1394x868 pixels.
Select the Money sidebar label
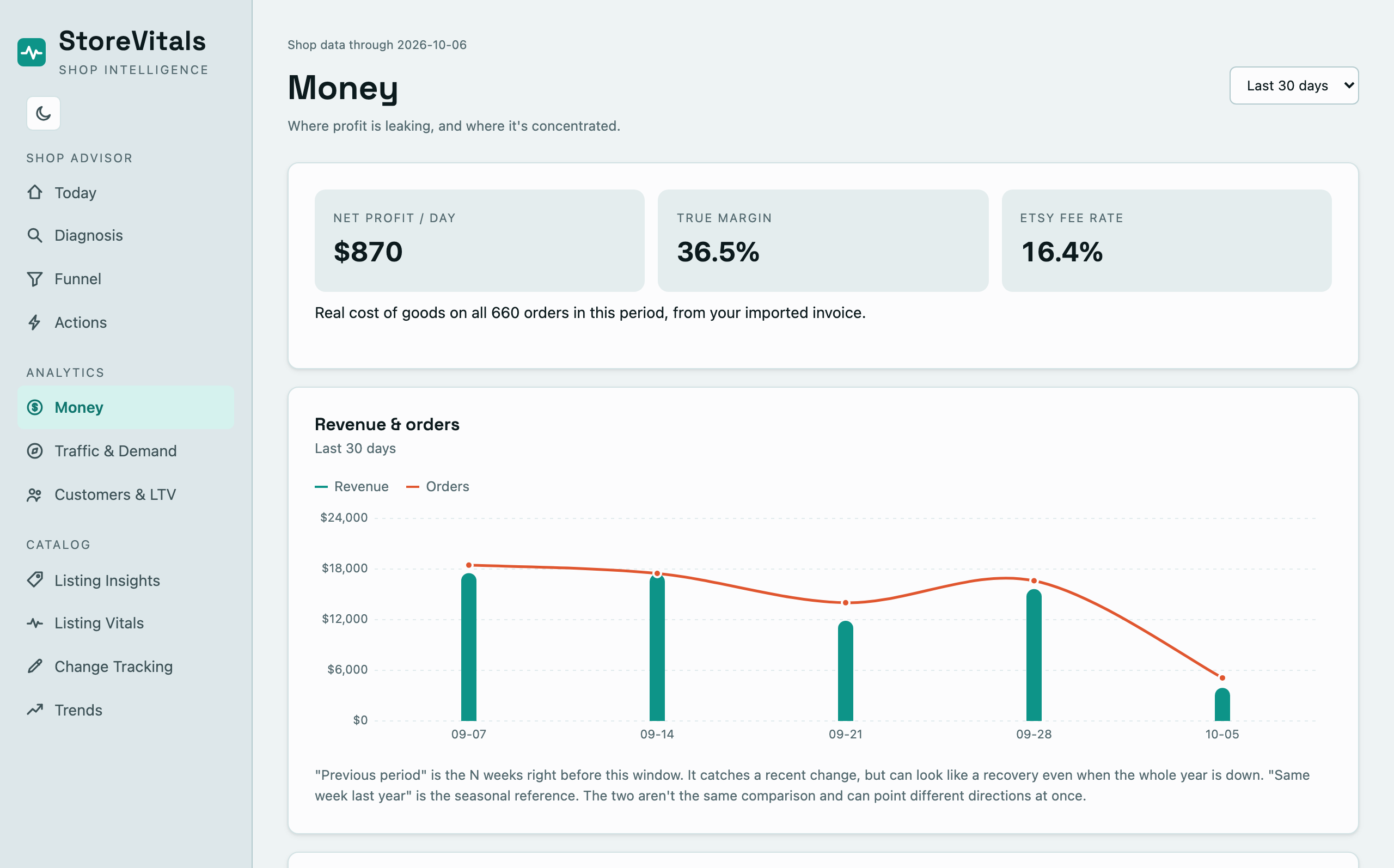[x=79, y=407]
